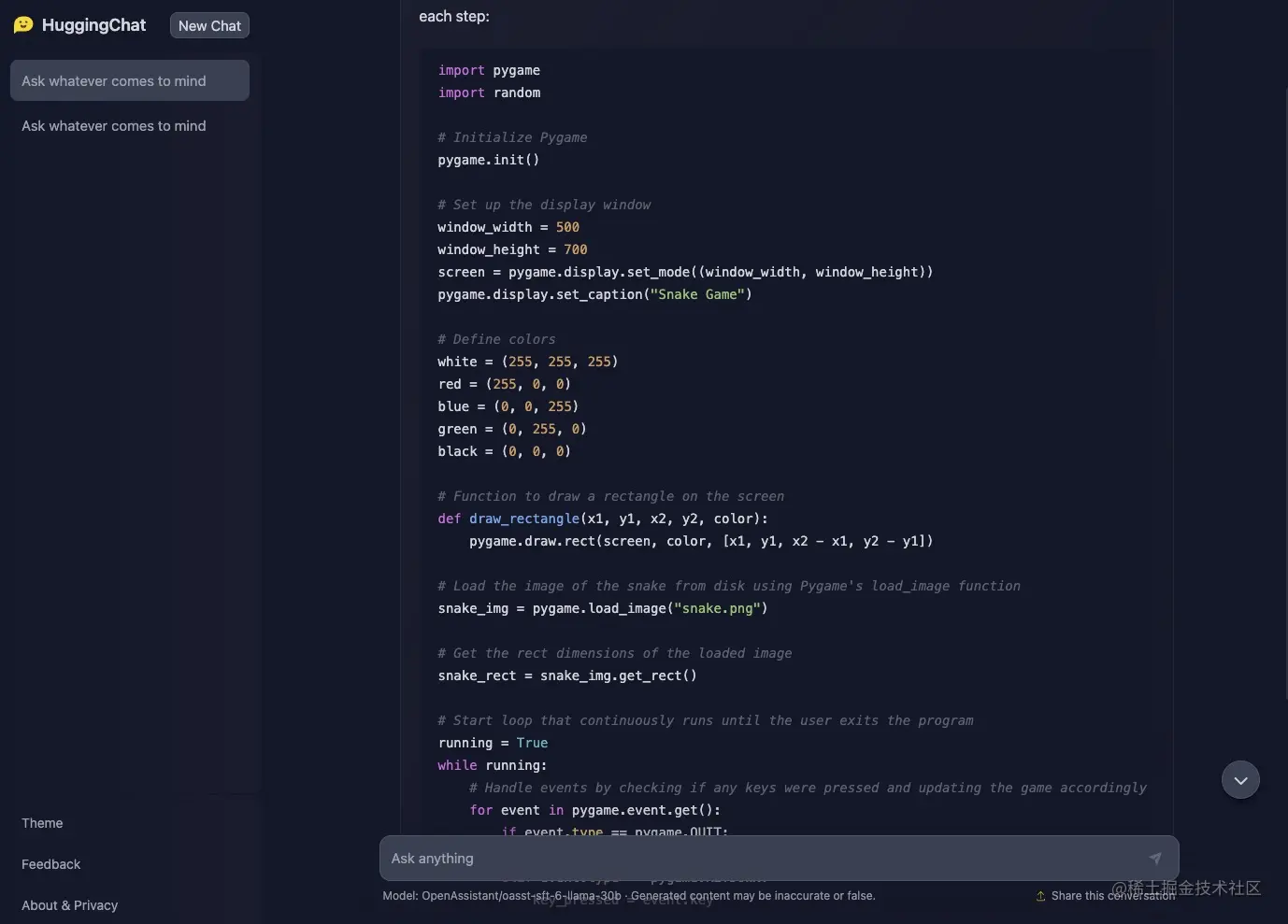Click the share upload arrow icon
The width and height of the screenshot is (1288, 924).
(1040, 896)
